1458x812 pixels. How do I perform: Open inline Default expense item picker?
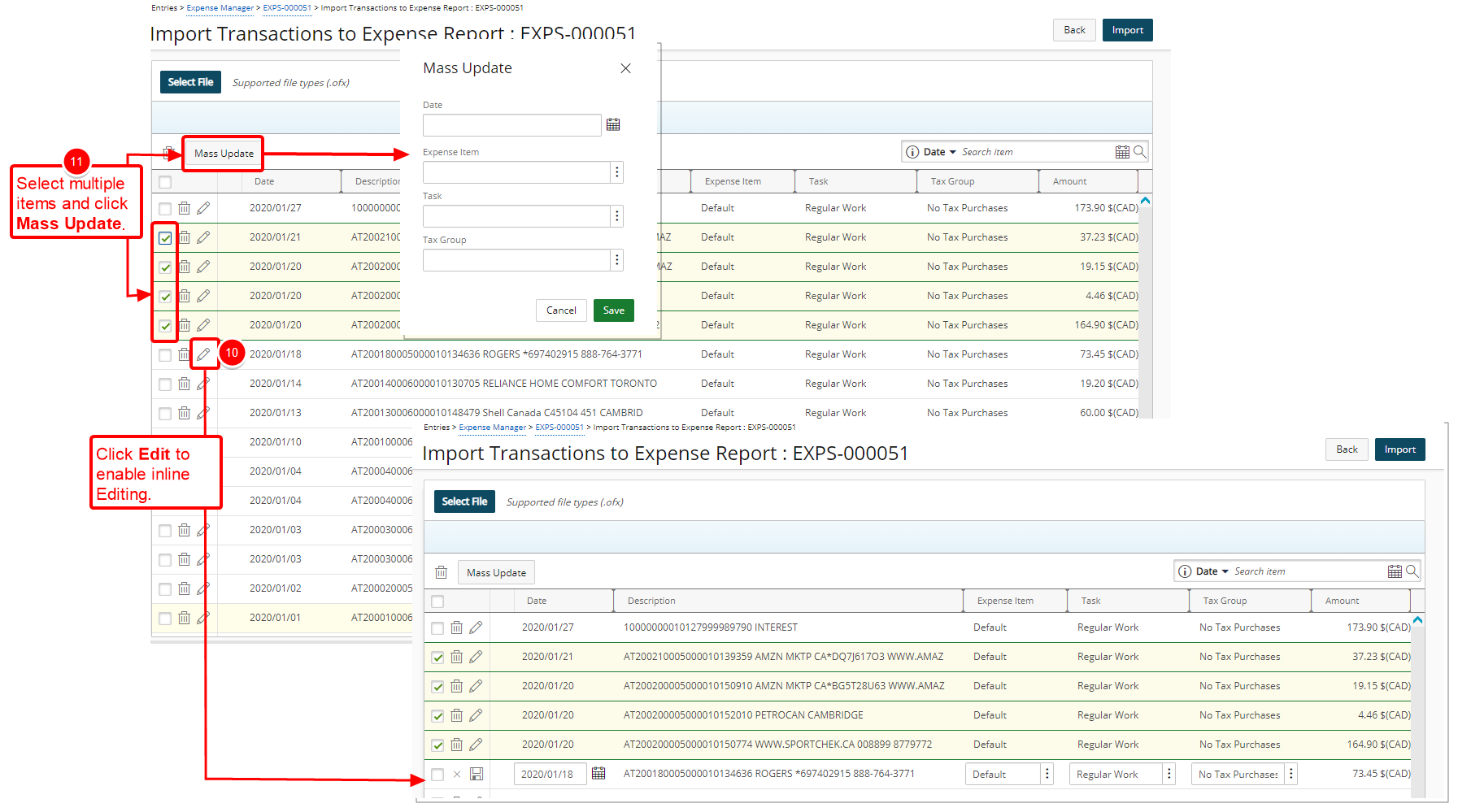1047,774
